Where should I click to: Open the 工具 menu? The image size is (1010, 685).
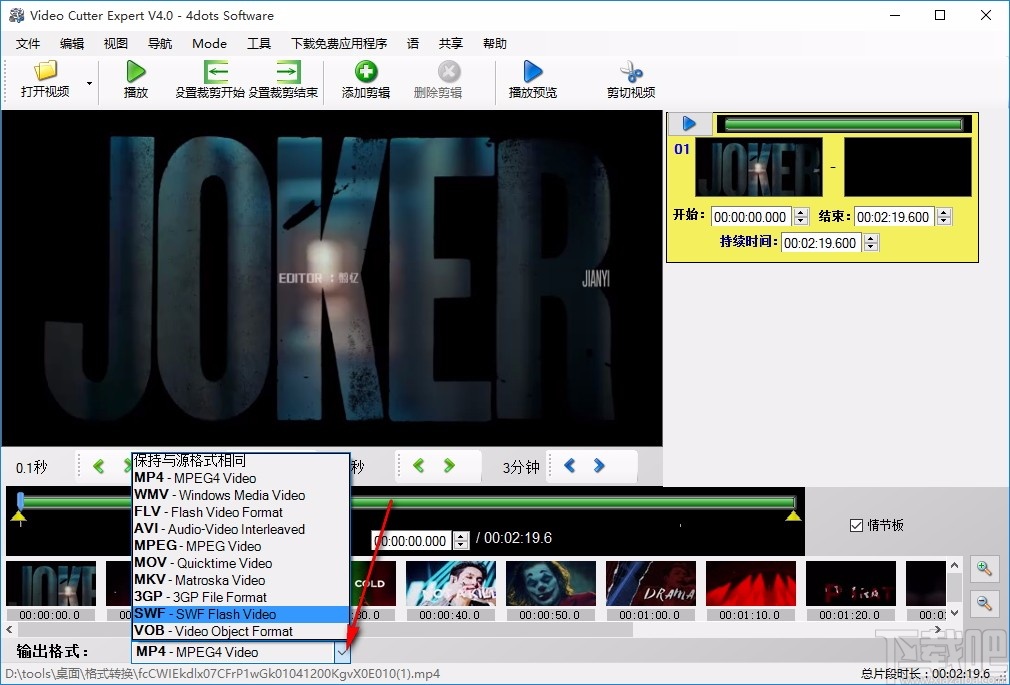[x=260, y=43]
